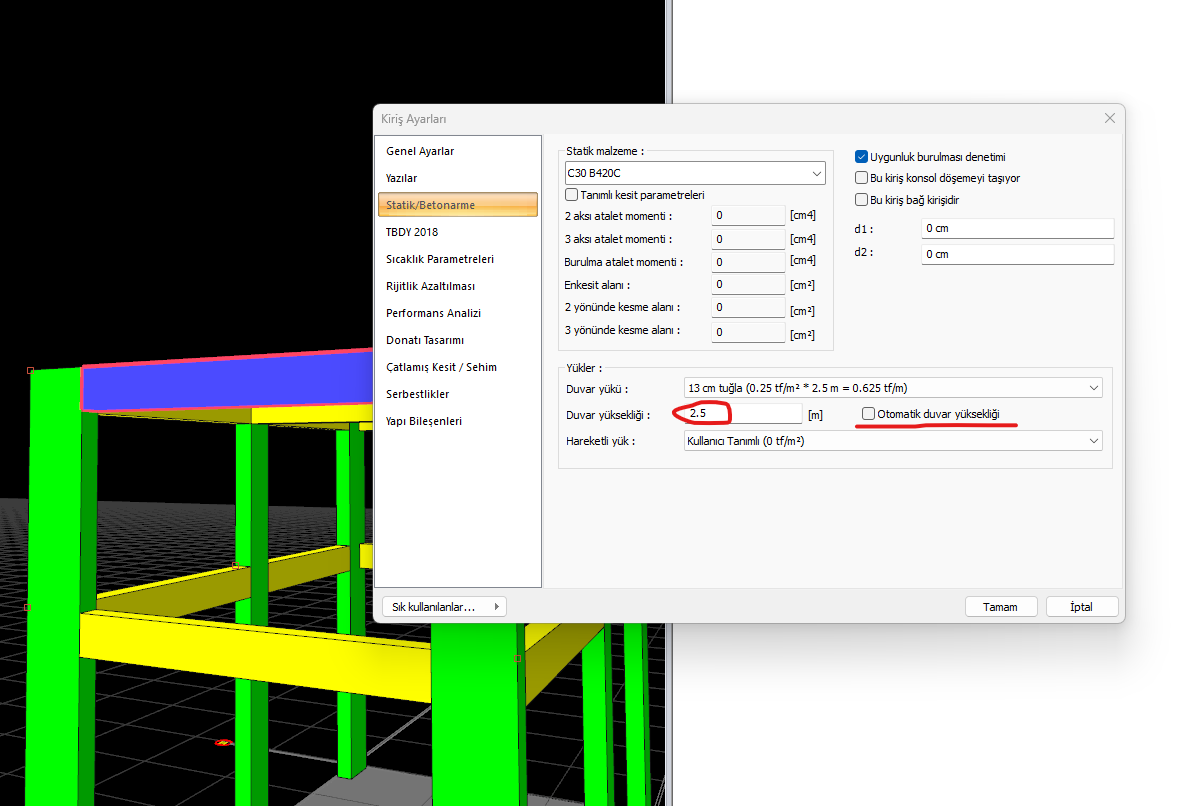Click the Duvar yüksekliği input field
The width and height of the screenshot is (1198, 806).
(x=745, y=414)
